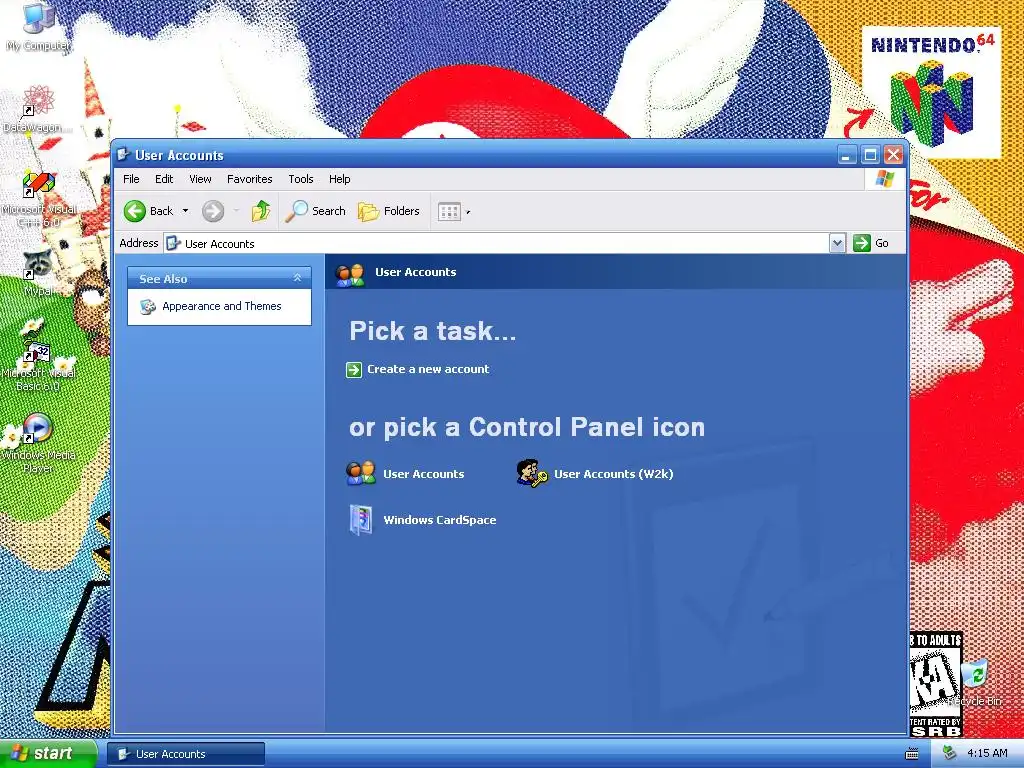Open the Help menu

[340, 179]
